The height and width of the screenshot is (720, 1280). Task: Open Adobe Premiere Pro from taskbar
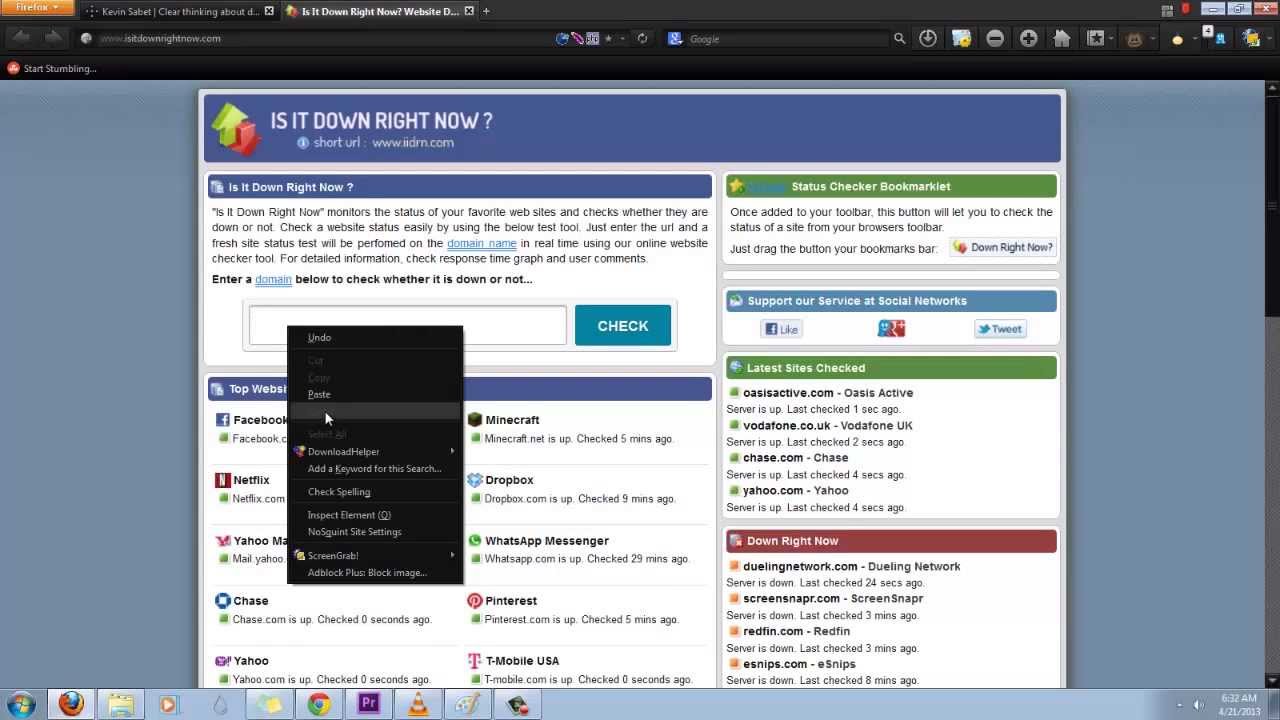pyautogui.click(x=368, y=704)
